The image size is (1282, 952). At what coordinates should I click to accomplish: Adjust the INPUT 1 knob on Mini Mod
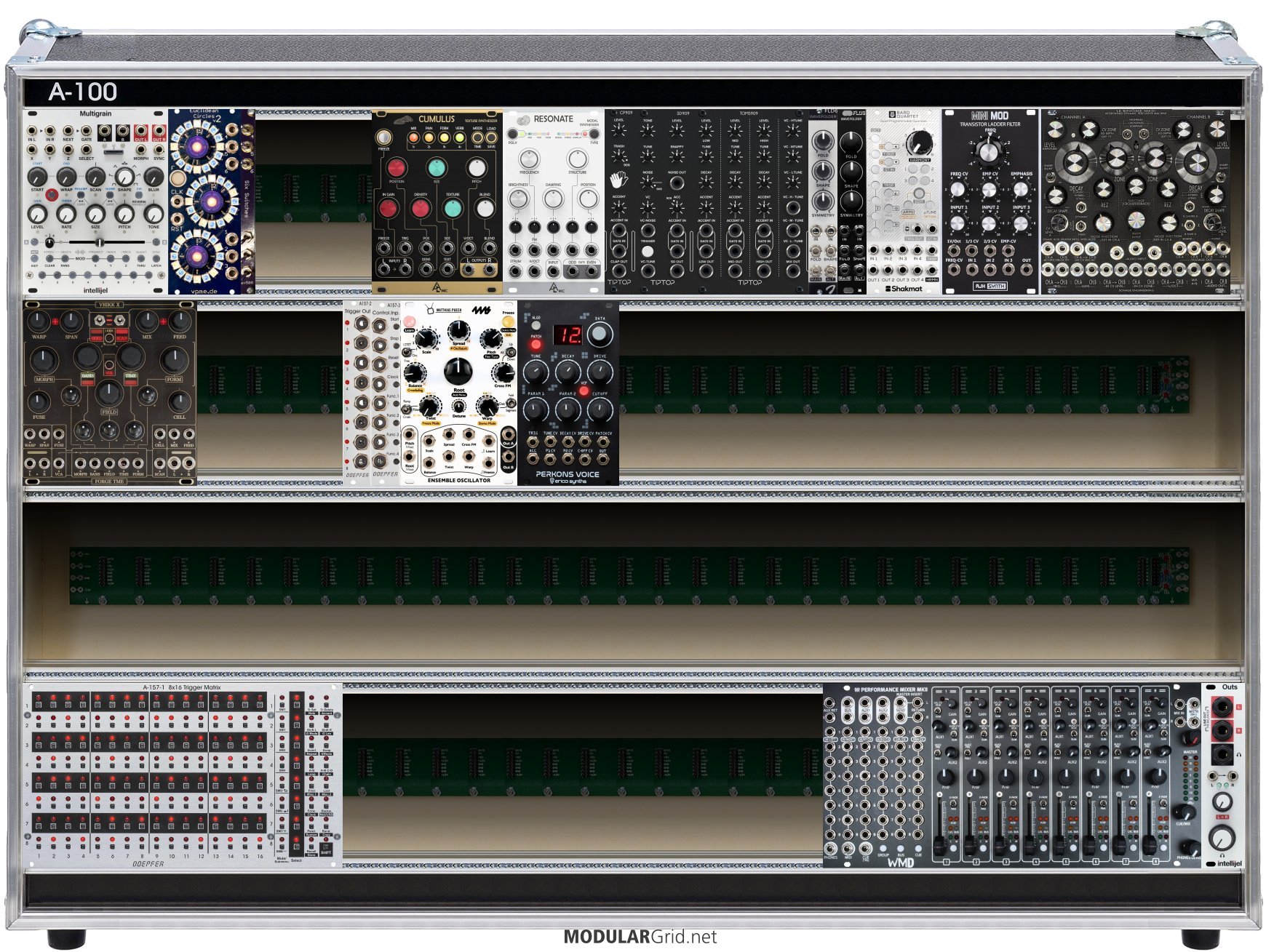pyautogui.click(x=958, y=223)
